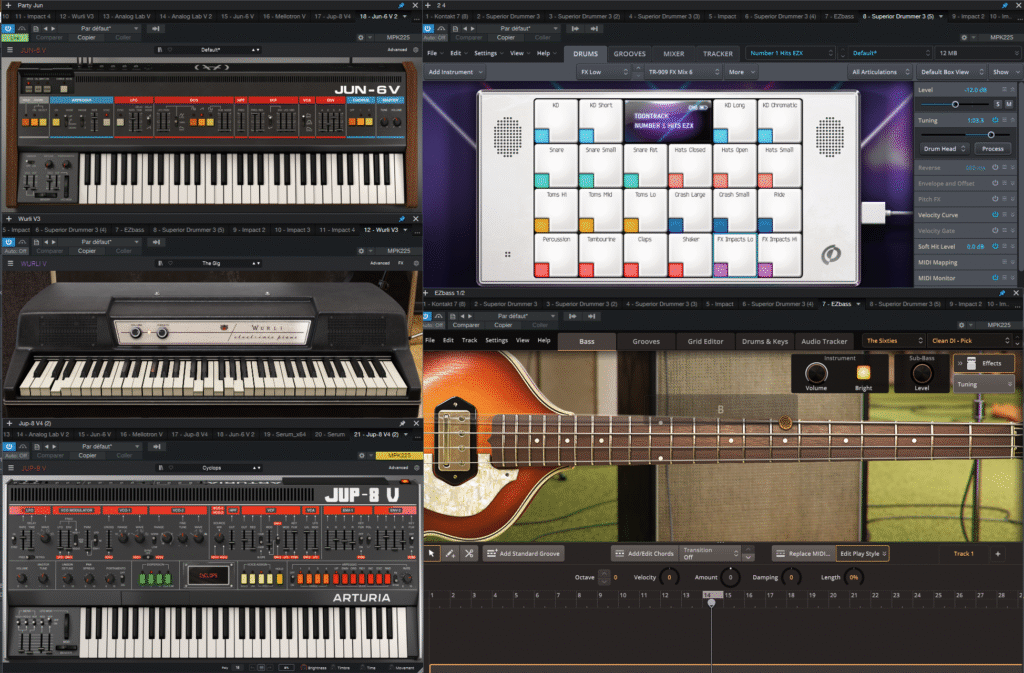Viewport: 1024px width, 673px height.
Task: Click the pin icon of the Party Jun window
Action: tap(401, 5)
